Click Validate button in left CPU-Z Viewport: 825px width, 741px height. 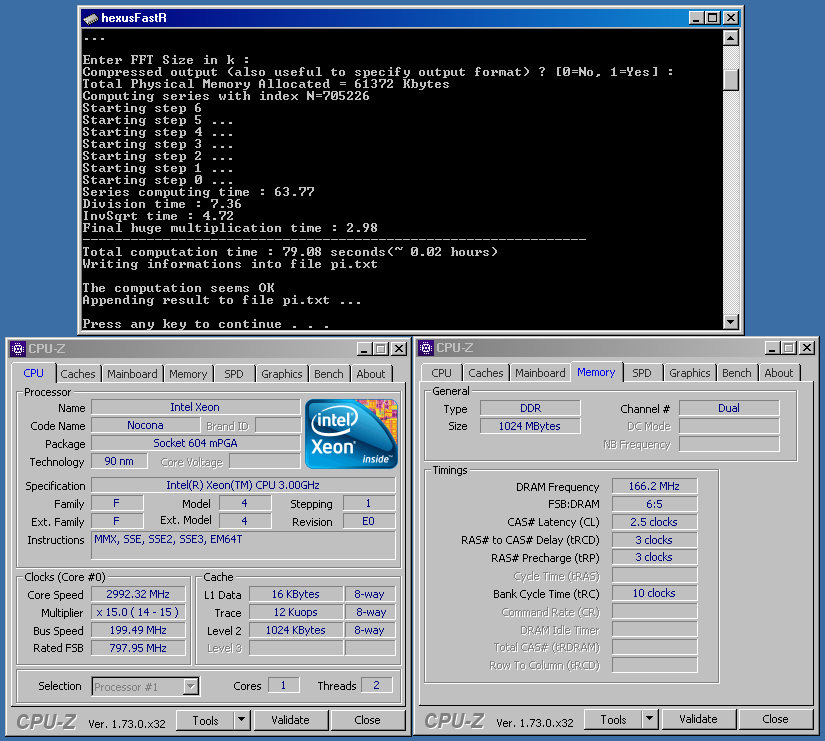(x=290, y=720)
